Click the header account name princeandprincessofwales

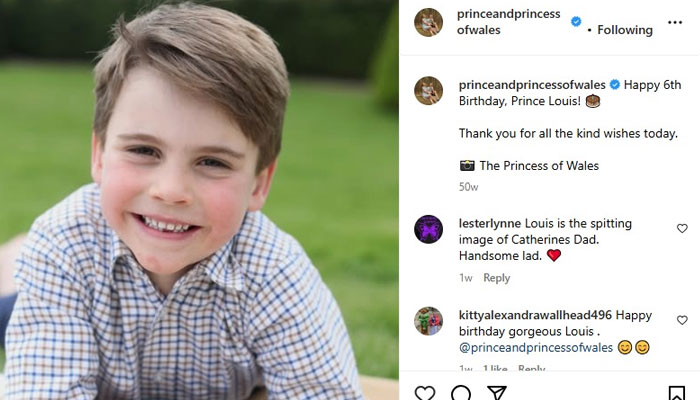point(508,22)
